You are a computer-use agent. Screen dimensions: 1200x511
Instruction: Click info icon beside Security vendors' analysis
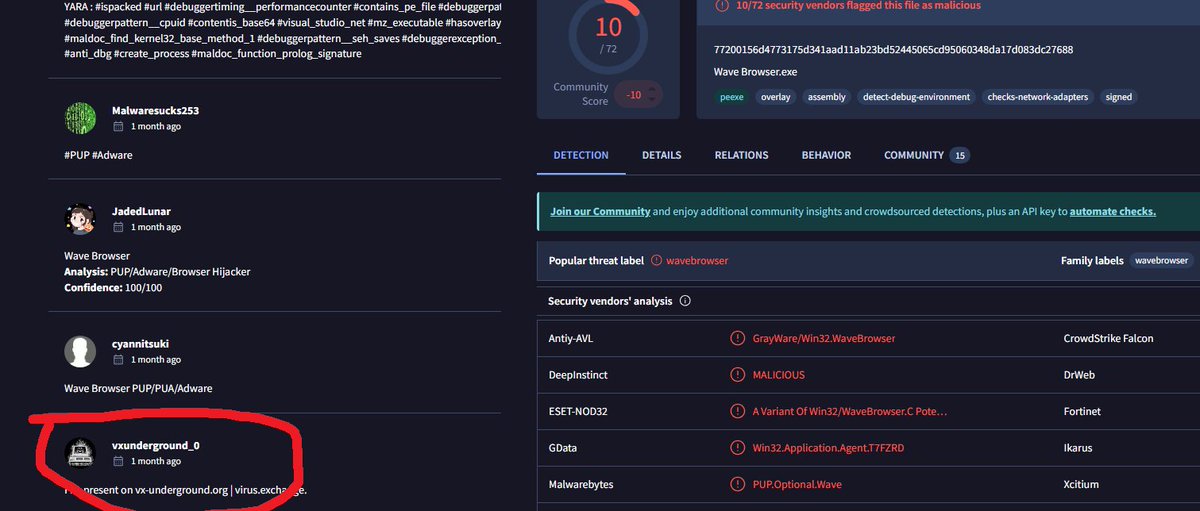click(685, 301)
